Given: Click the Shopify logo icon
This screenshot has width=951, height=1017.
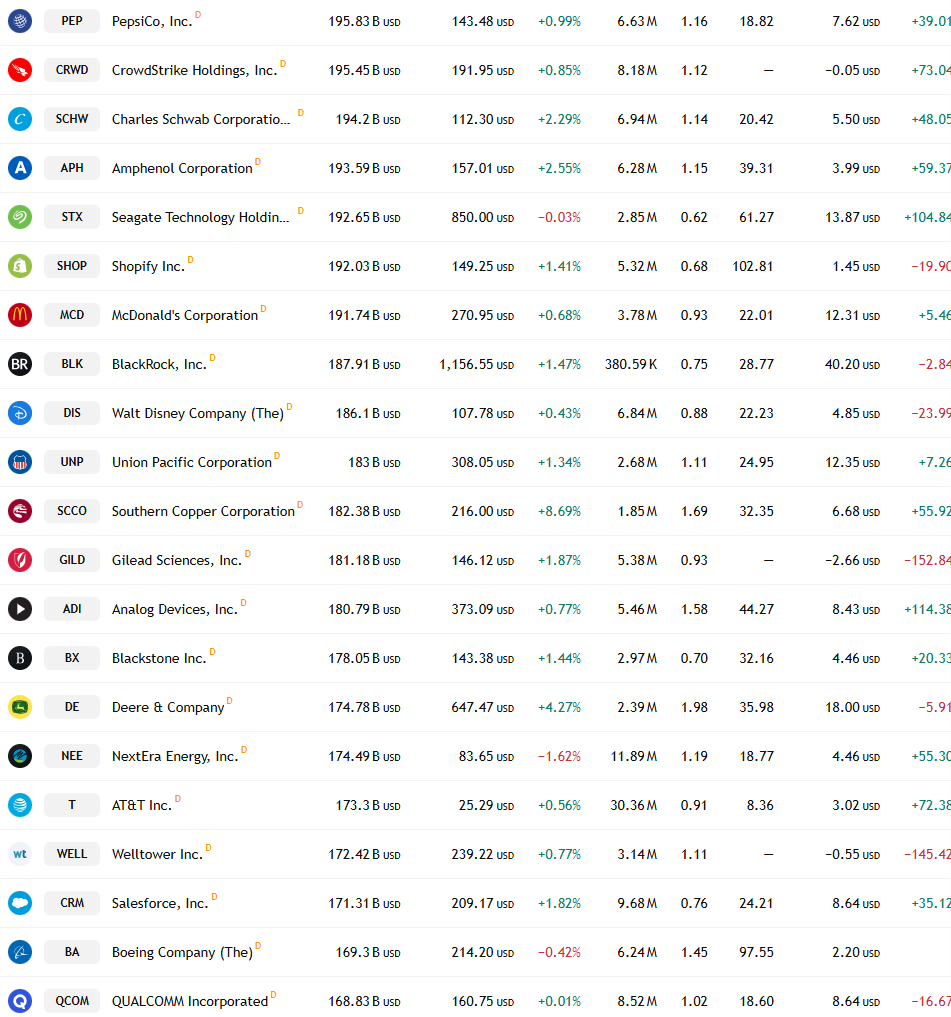Looking at the screenshot, I should [20, 266].
